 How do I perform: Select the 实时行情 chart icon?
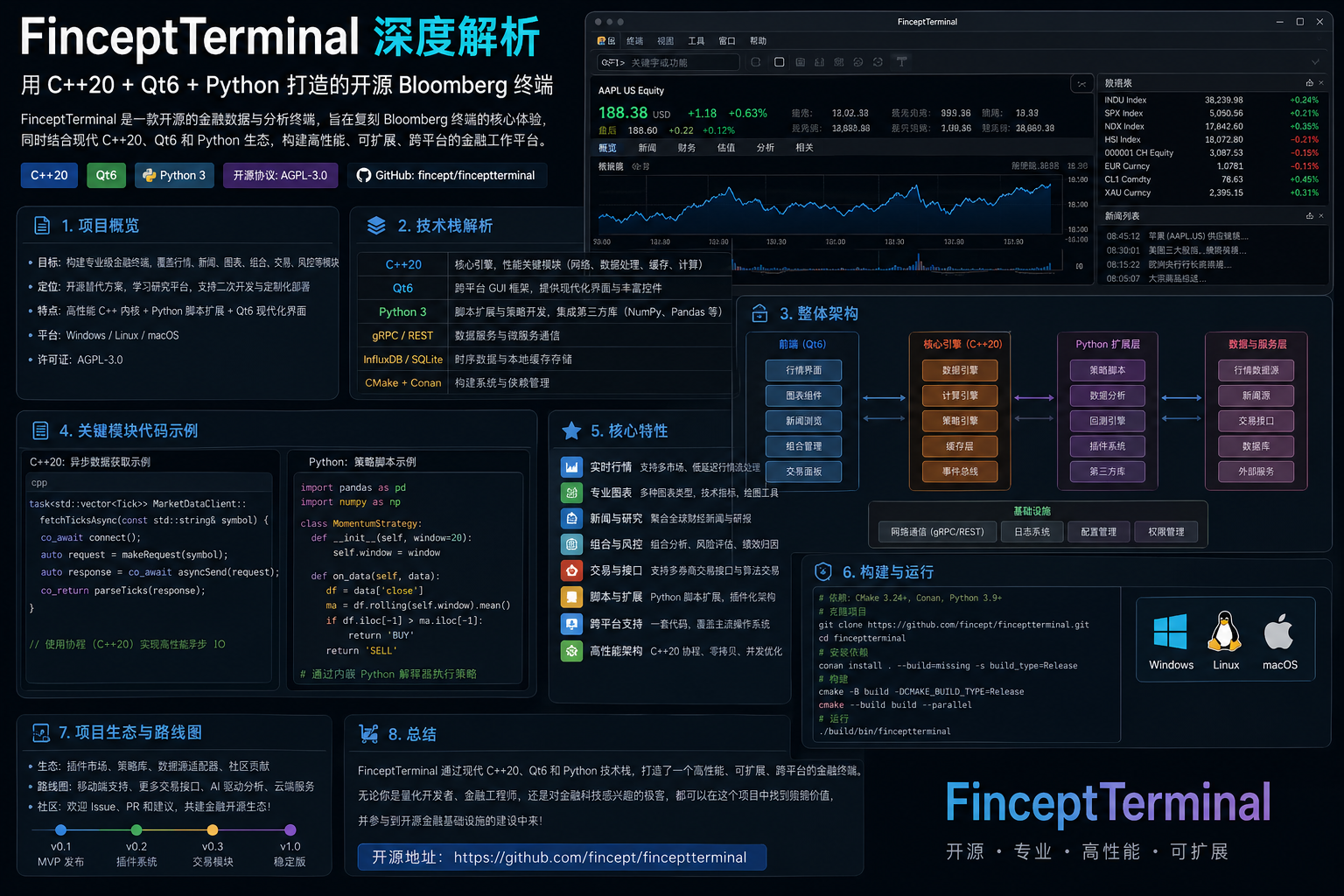click(571, 467)
